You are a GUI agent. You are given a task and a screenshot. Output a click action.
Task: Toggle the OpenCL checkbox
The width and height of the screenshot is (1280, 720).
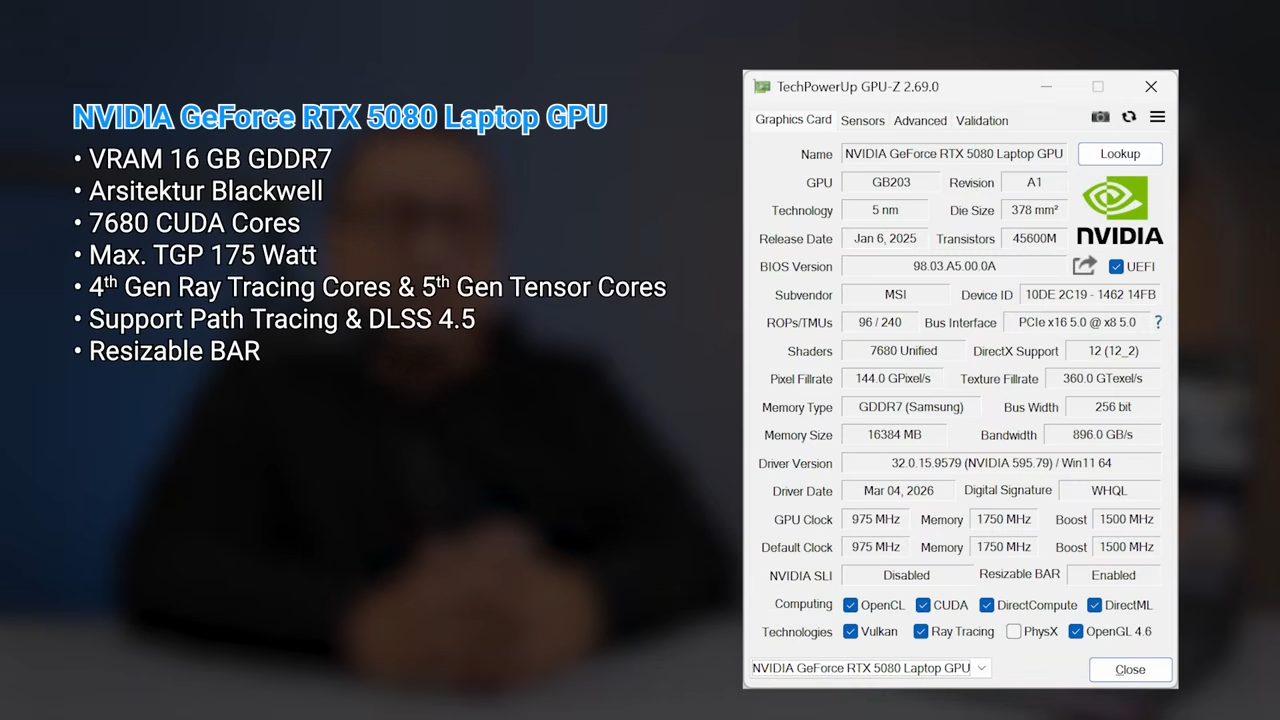[x=850, y=605]
